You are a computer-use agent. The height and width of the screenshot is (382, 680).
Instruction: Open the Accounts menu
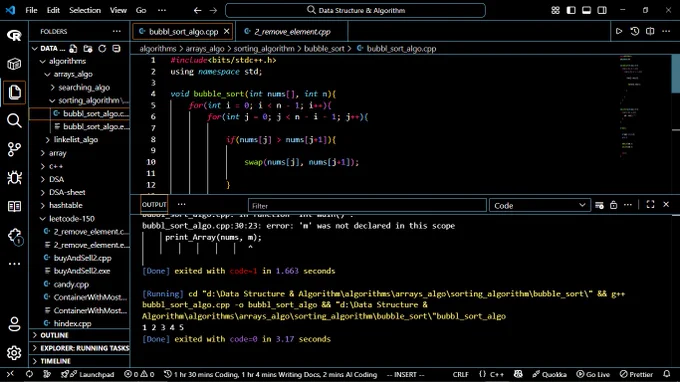14,324
